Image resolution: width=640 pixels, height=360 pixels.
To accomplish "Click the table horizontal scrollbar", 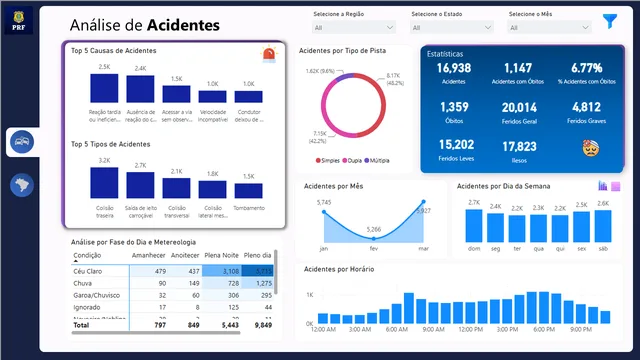I will click(x=156, y=333).
